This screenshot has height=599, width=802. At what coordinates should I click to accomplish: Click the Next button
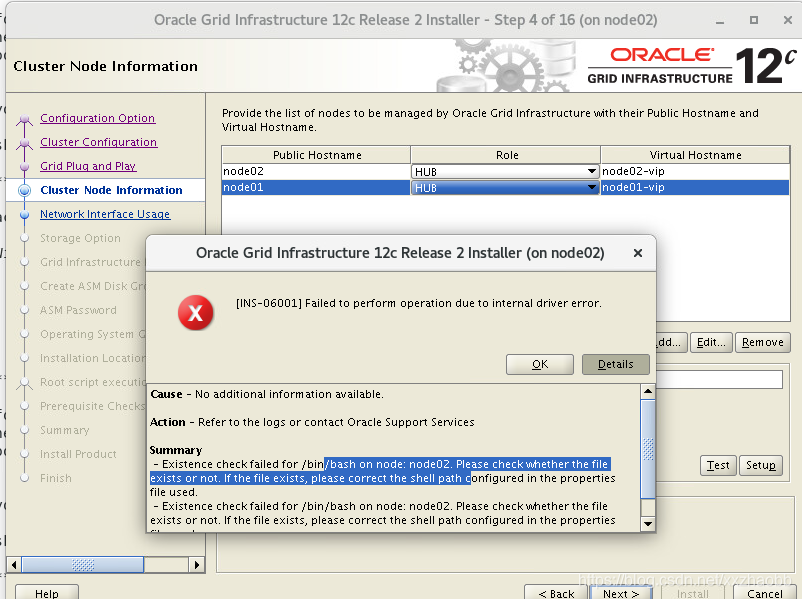(621, 592)
